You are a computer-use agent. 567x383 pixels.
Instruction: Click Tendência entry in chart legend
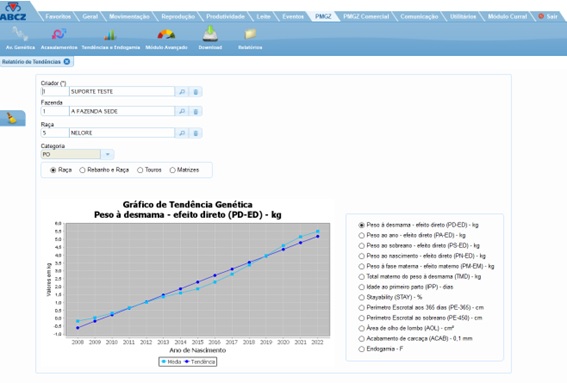200,362
